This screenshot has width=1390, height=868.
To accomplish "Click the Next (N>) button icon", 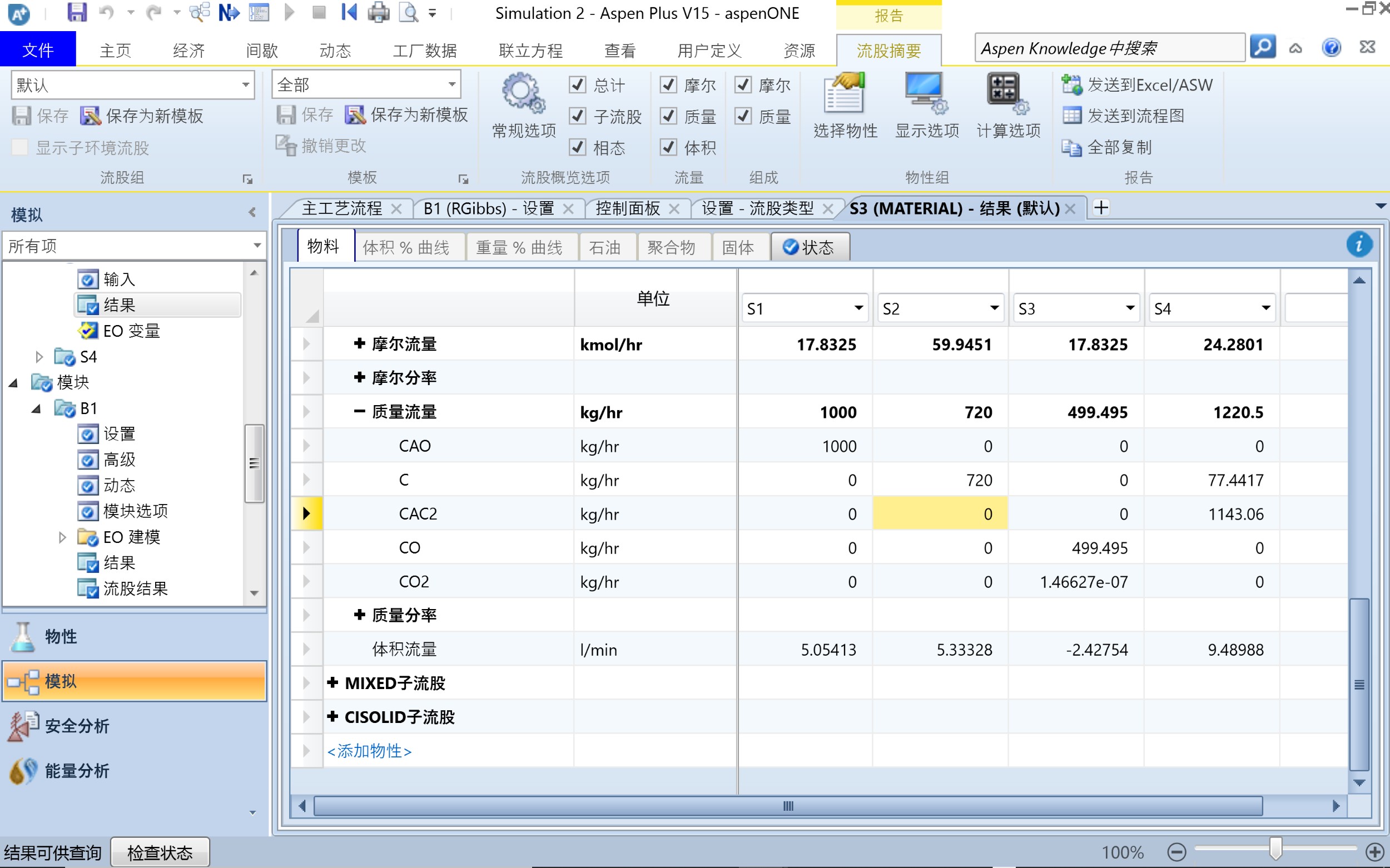I will 229,13.
